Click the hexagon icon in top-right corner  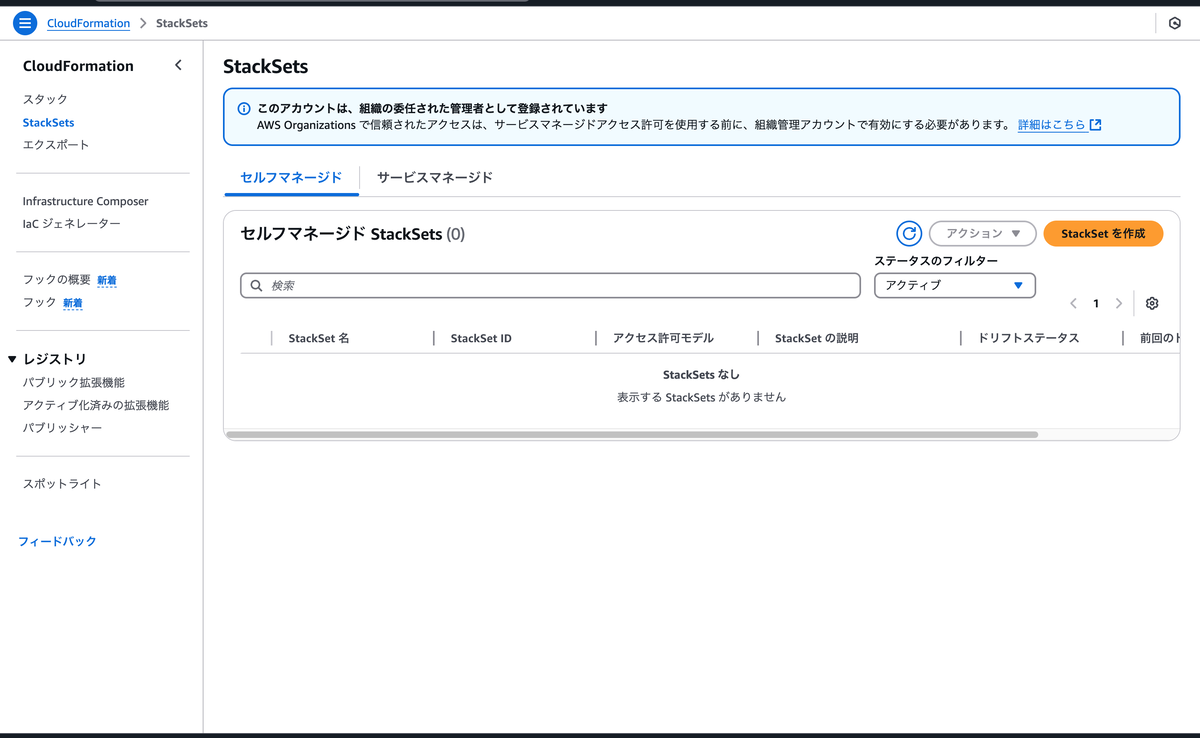[1175, 23]
